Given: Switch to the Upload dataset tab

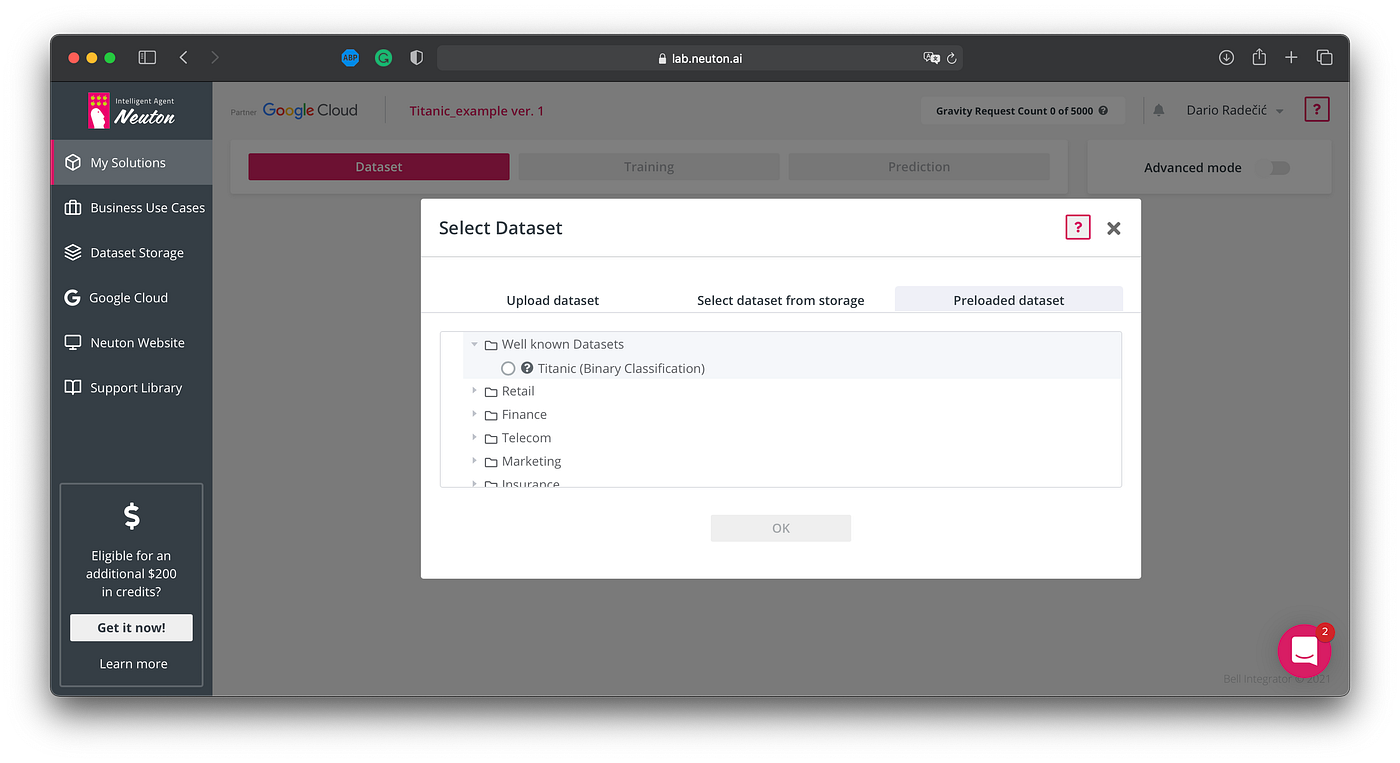Looking at the screenshot, I should pyautogui.click(x=552, y=299).
